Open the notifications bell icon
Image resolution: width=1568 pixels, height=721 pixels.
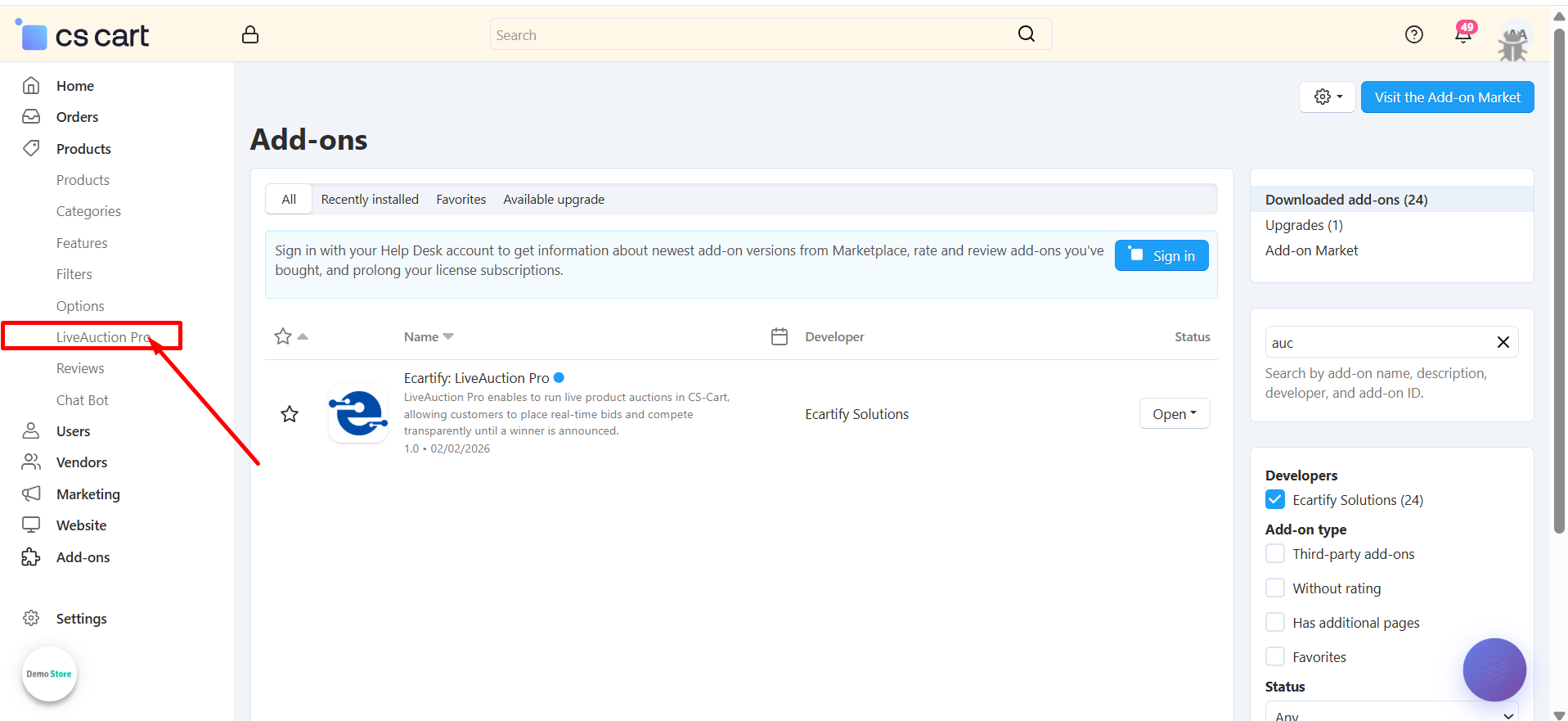(x=1463, y=34)
